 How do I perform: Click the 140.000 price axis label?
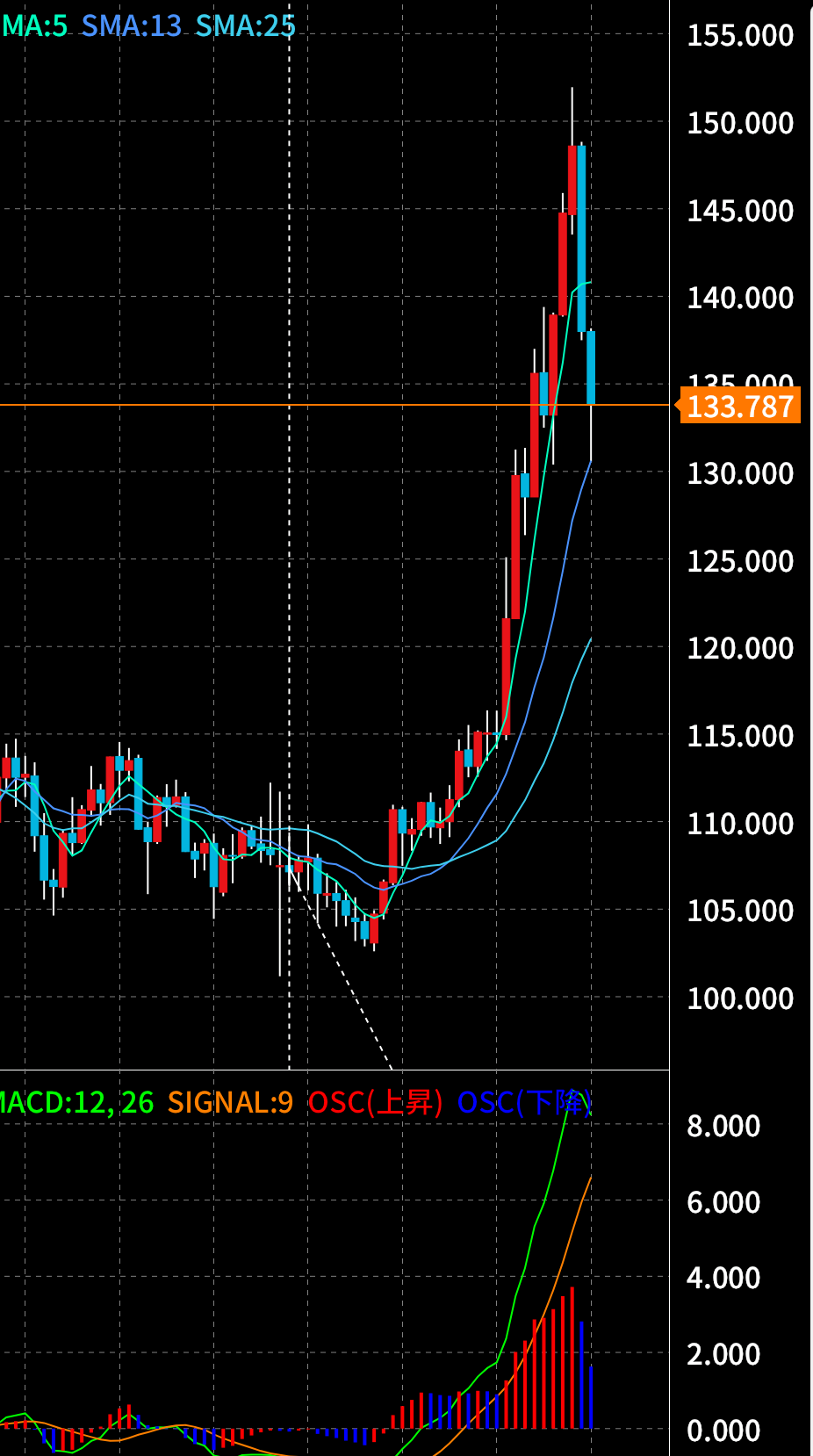pyautogui.click(x=740, y=298)
